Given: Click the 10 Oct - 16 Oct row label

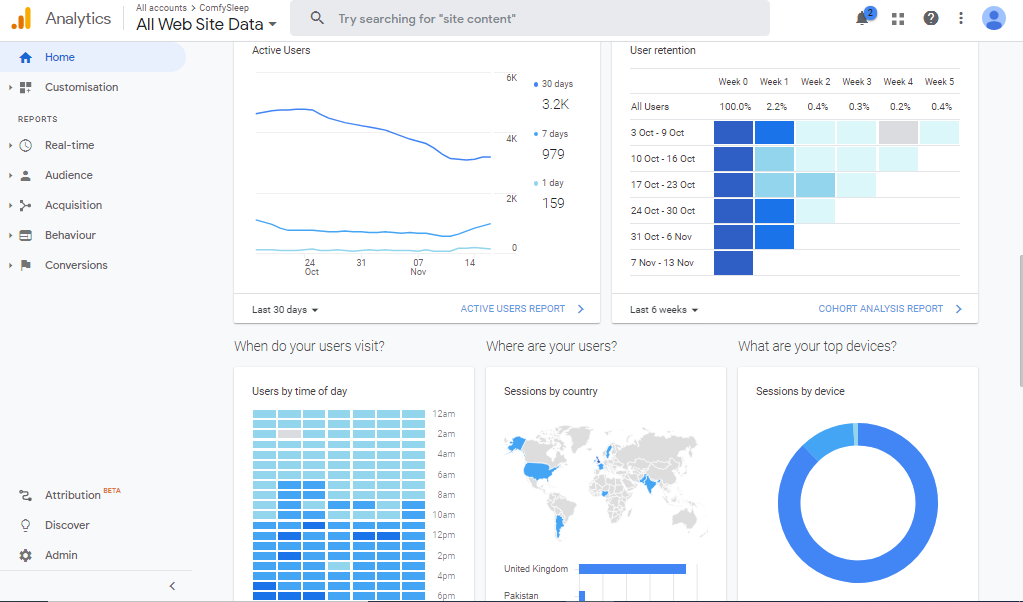Looking at the screenshot, I should click(x=663, y=159).
